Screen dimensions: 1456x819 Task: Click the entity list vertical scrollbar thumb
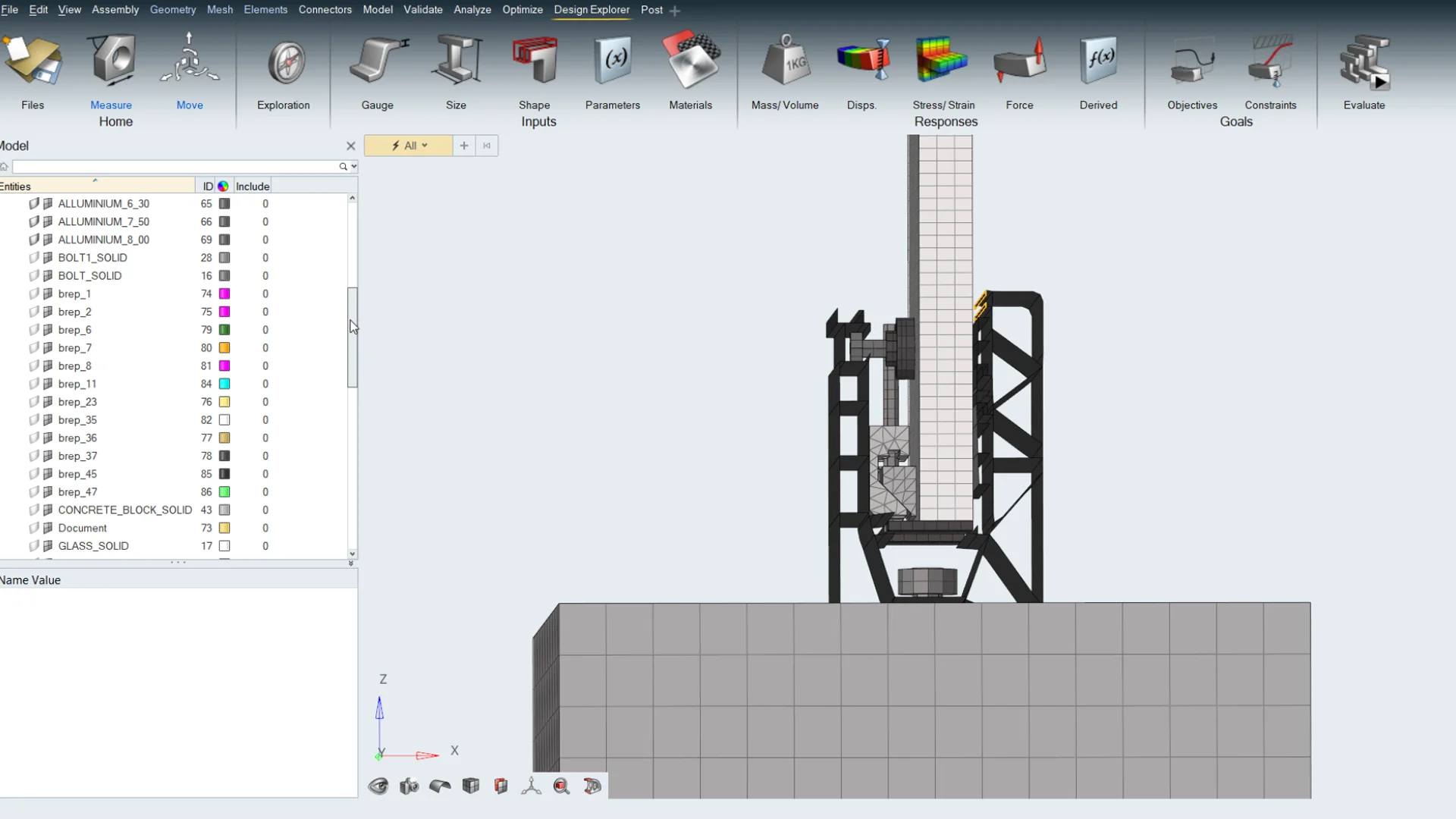point(352,337)
